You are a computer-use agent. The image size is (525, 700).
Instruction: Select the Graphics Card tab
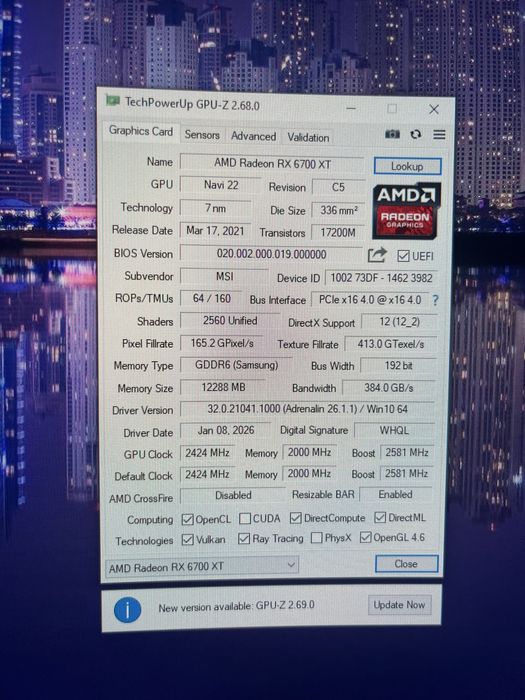click(141, 131)
